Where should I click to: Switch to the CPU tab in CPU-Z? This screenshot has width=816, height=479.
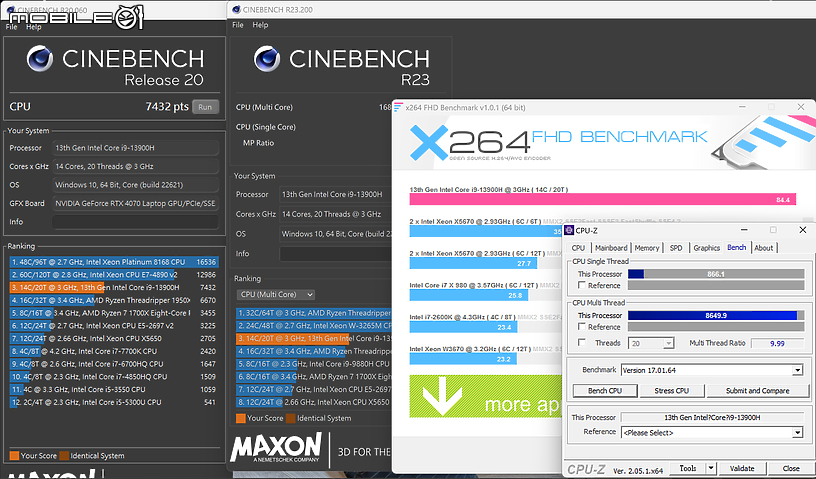click(x=578, y=248)
